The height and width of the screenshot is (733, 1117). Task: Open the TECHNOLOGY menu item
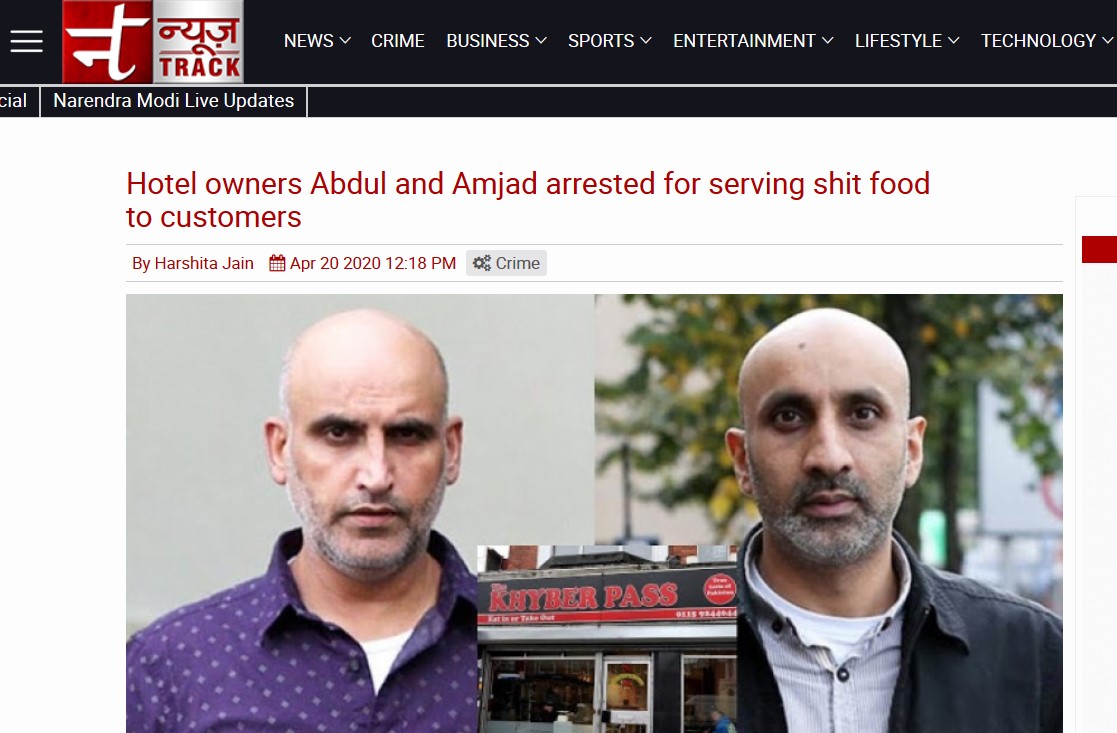pos(1038,41)
